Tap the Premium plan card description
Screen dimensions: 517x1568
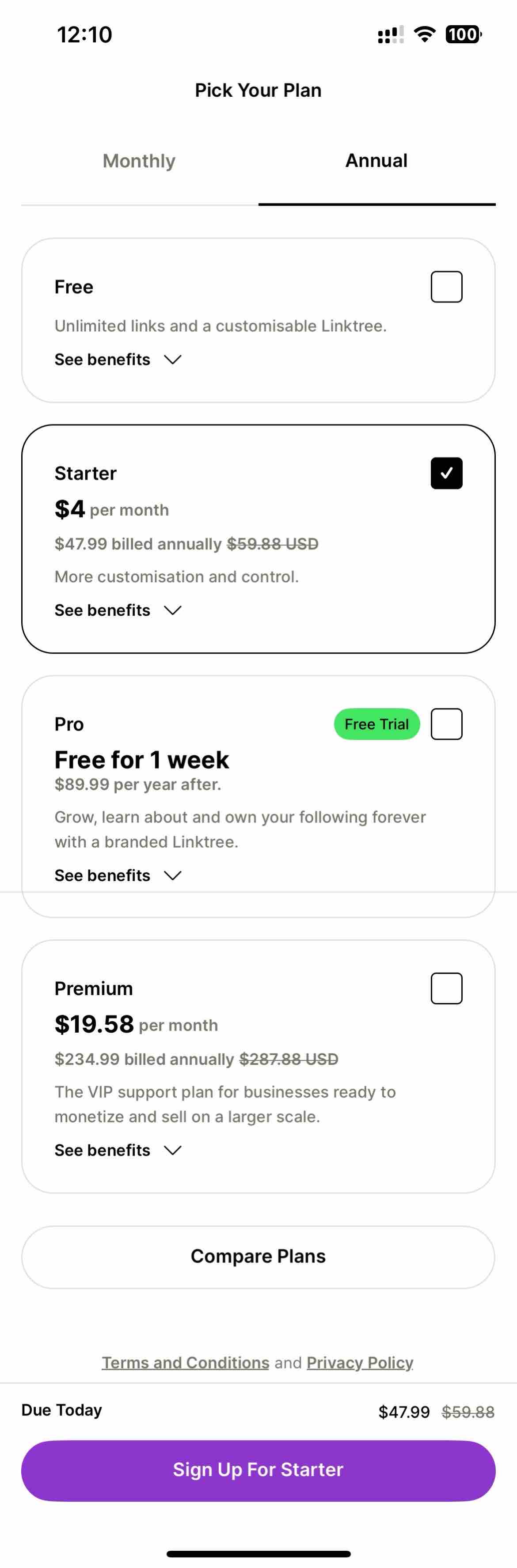[225, 1104]
